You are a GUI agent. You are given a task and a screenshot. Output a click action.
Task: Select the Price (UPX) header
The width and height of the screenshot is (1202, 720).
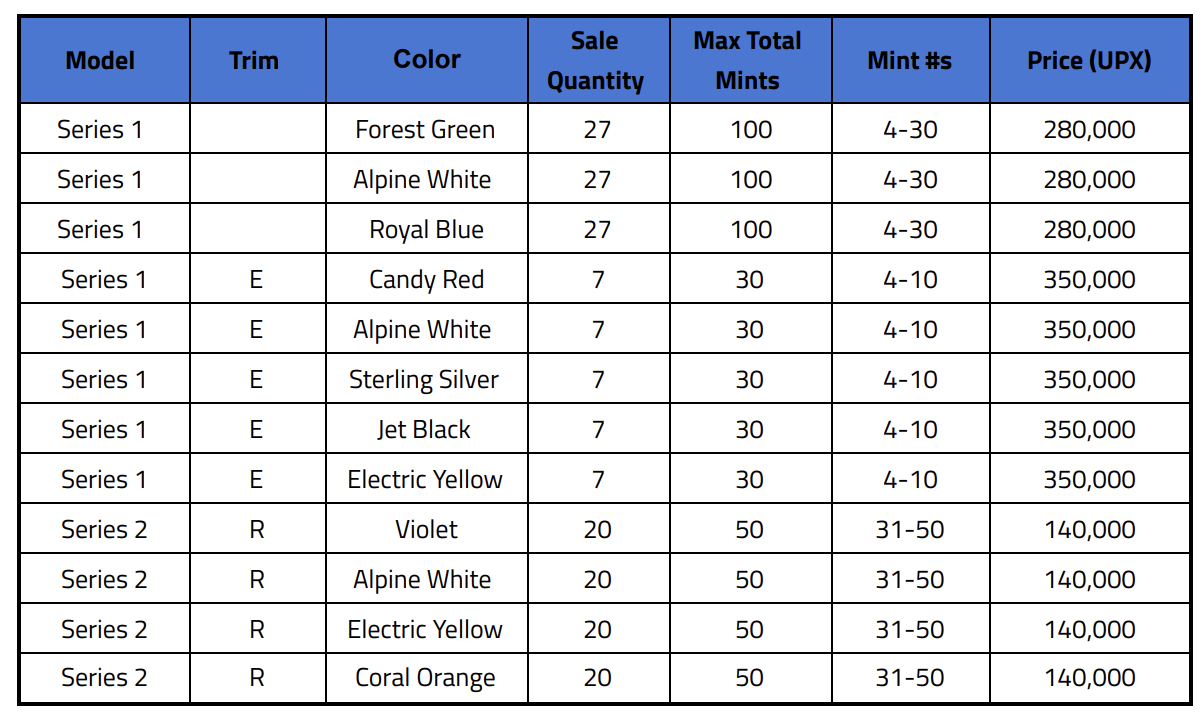tap(1089, 60)
